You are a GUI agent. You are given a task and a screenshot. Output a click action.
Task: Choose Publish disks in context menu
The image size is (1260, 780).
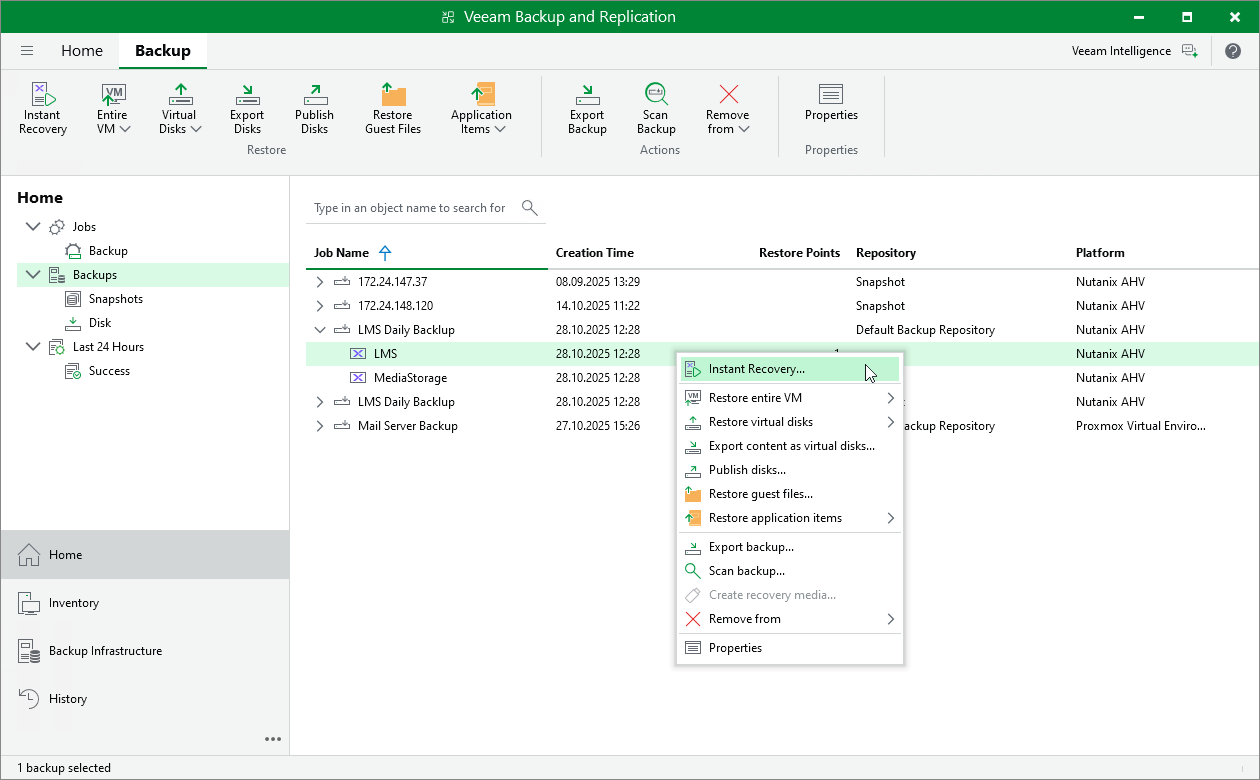[x=789, y=470]
